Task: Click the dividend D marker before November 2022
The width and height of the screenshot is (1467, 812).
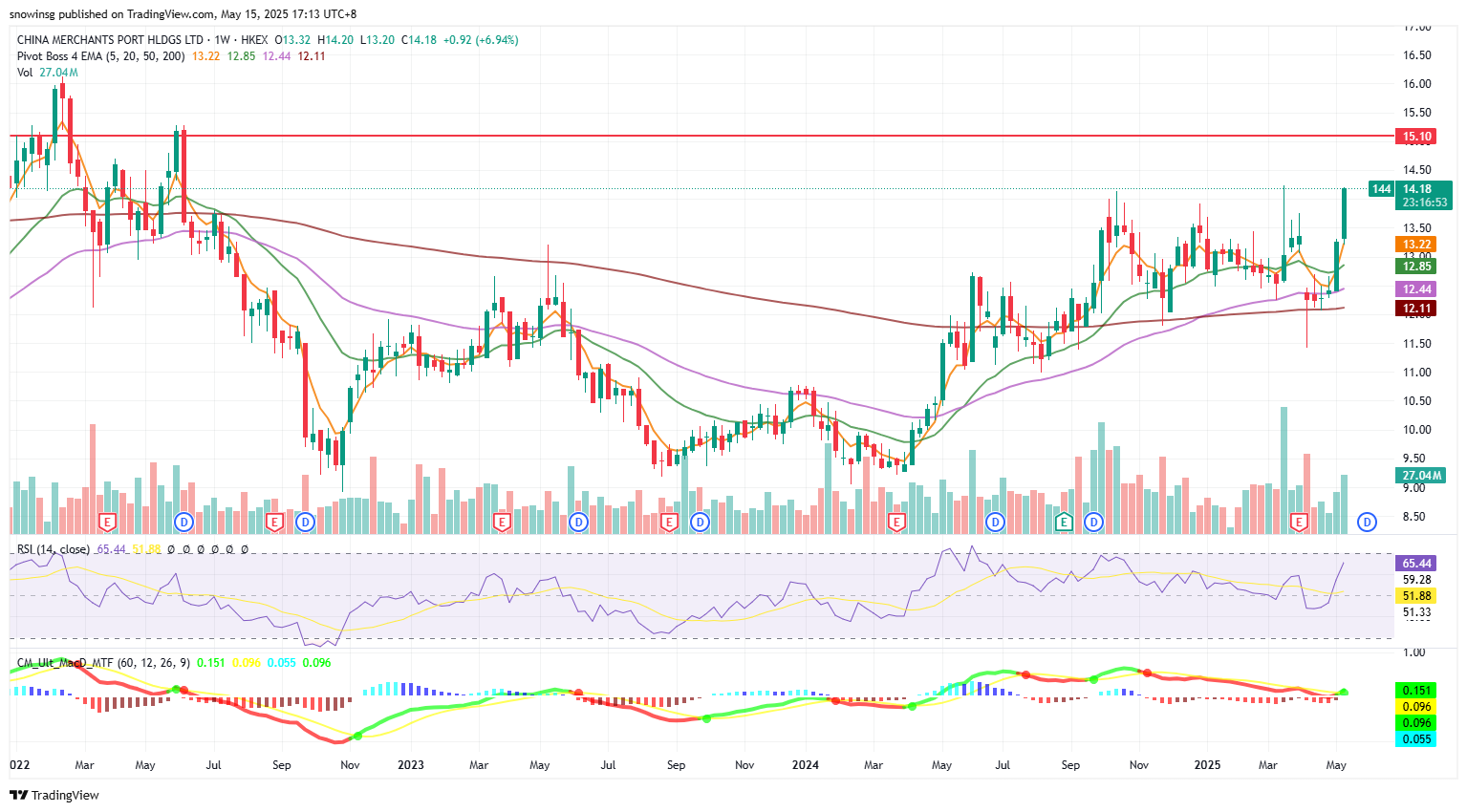Action: pos(305,522)
